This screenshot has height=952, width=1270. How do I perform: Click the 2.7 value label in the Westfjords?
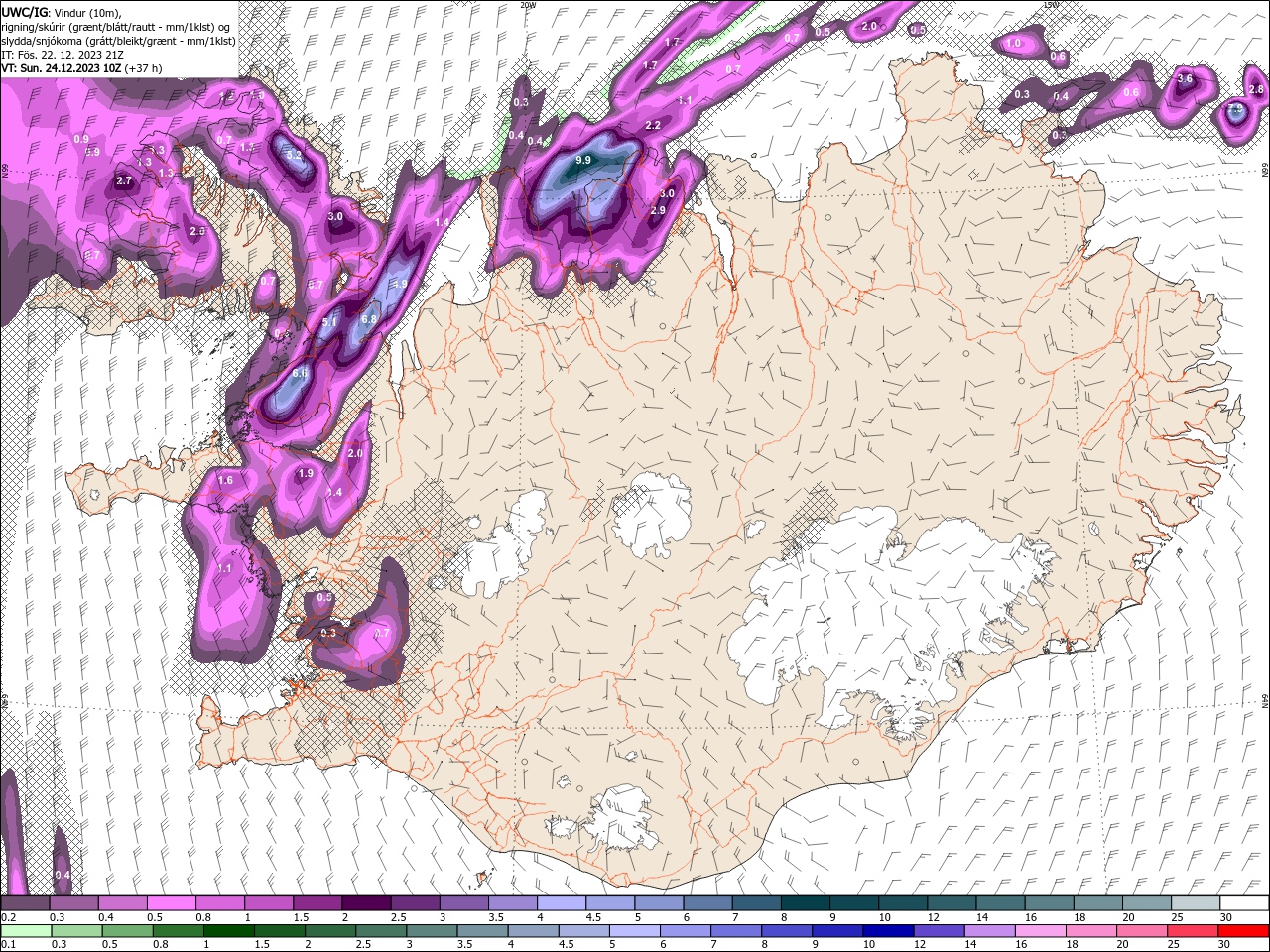tap(124, 180)
